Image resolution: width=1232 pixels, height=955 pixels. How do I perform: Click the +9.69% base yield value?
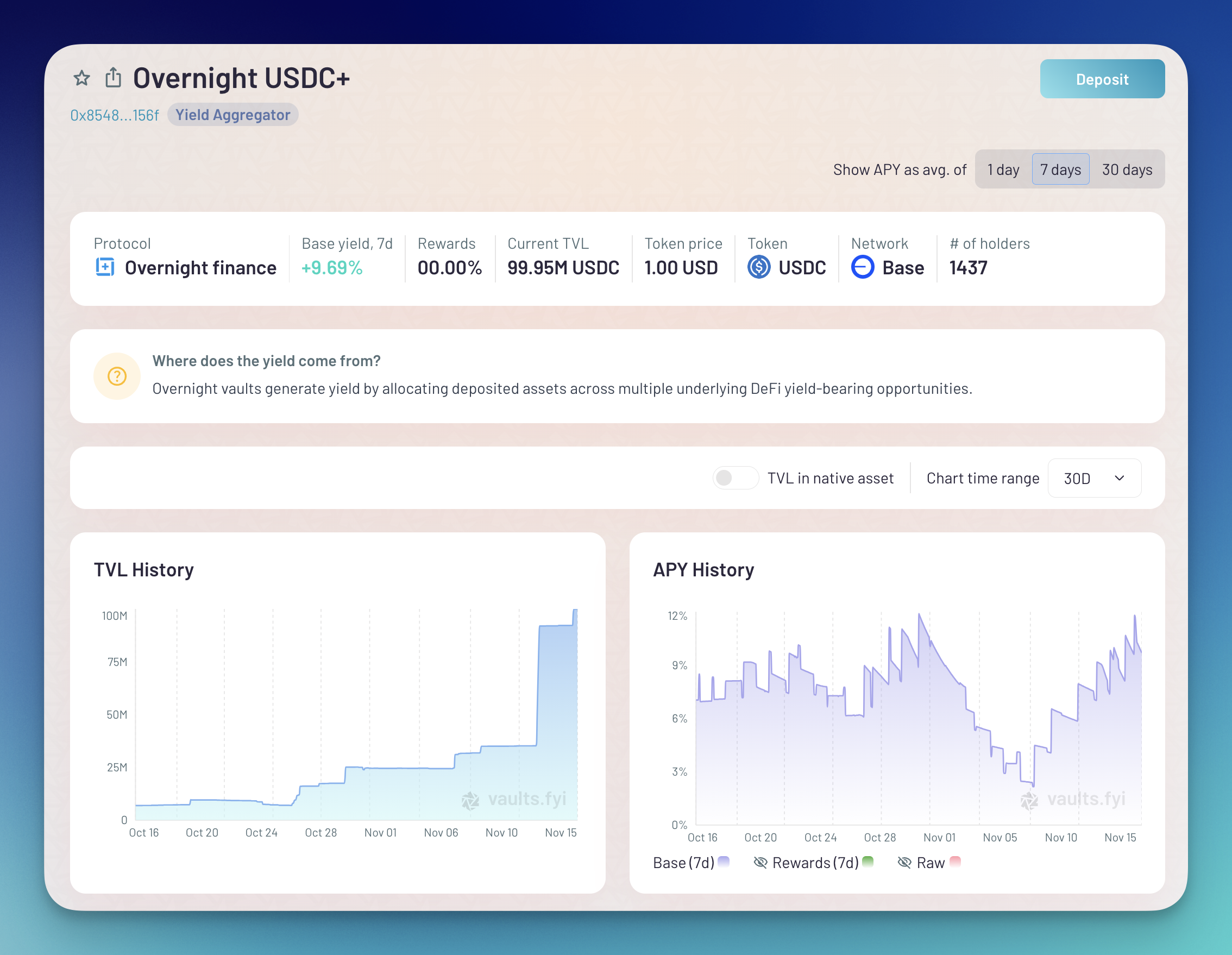(x=332, y=267)
